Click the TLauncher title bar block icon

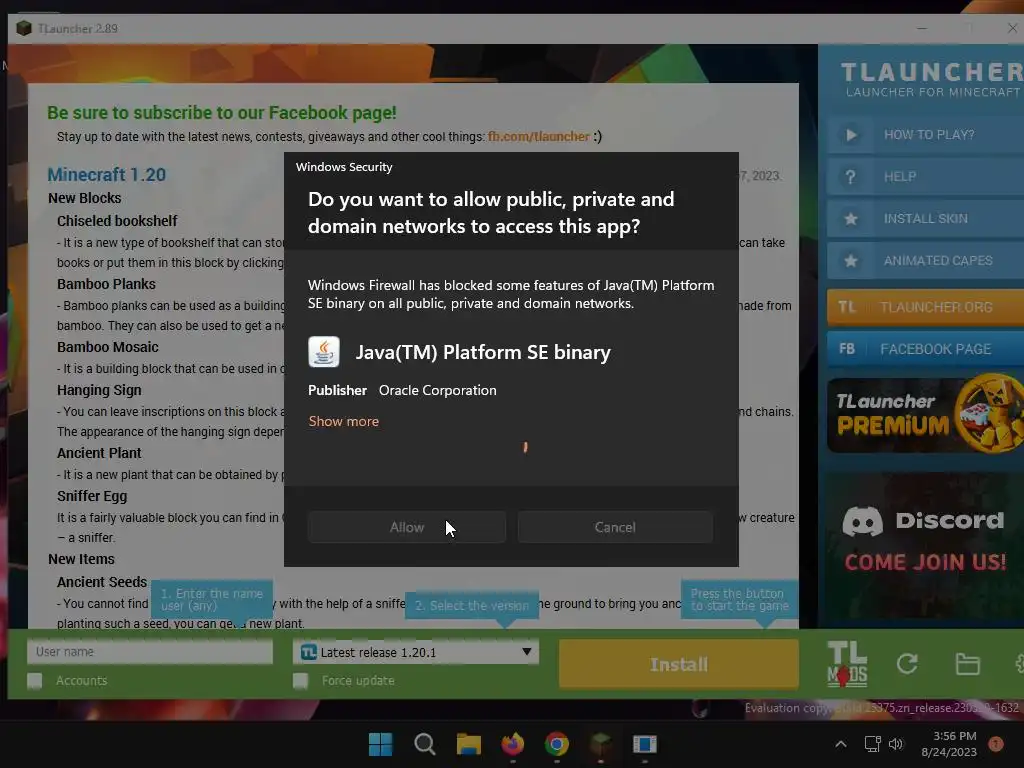(24, 29)
